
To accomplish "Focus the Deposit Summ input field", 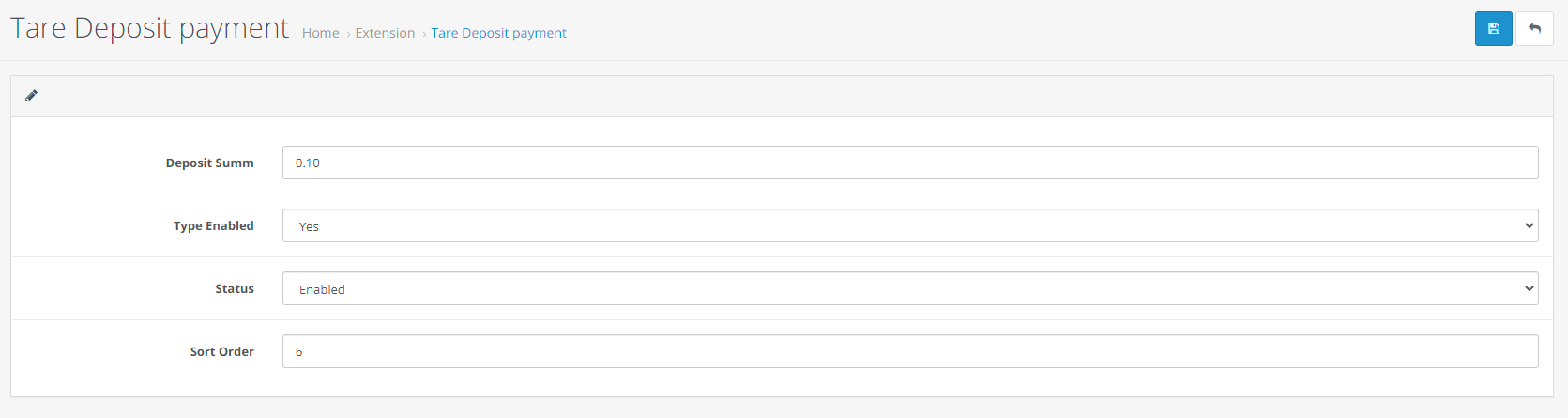I will click(910, 163).
